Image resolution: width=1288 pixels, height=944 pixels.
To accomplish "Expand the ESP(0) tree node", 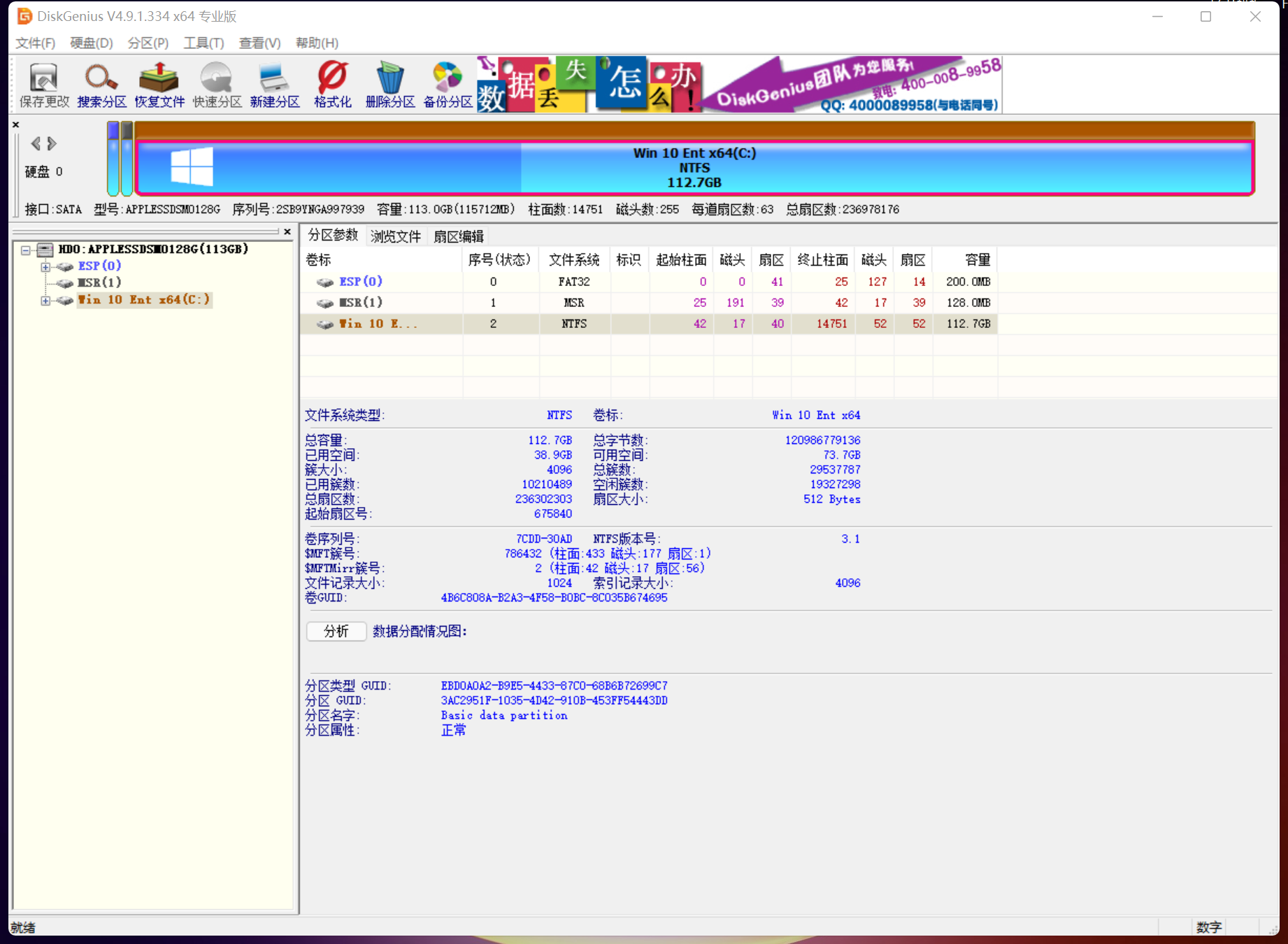I will (x=45, y=266).
